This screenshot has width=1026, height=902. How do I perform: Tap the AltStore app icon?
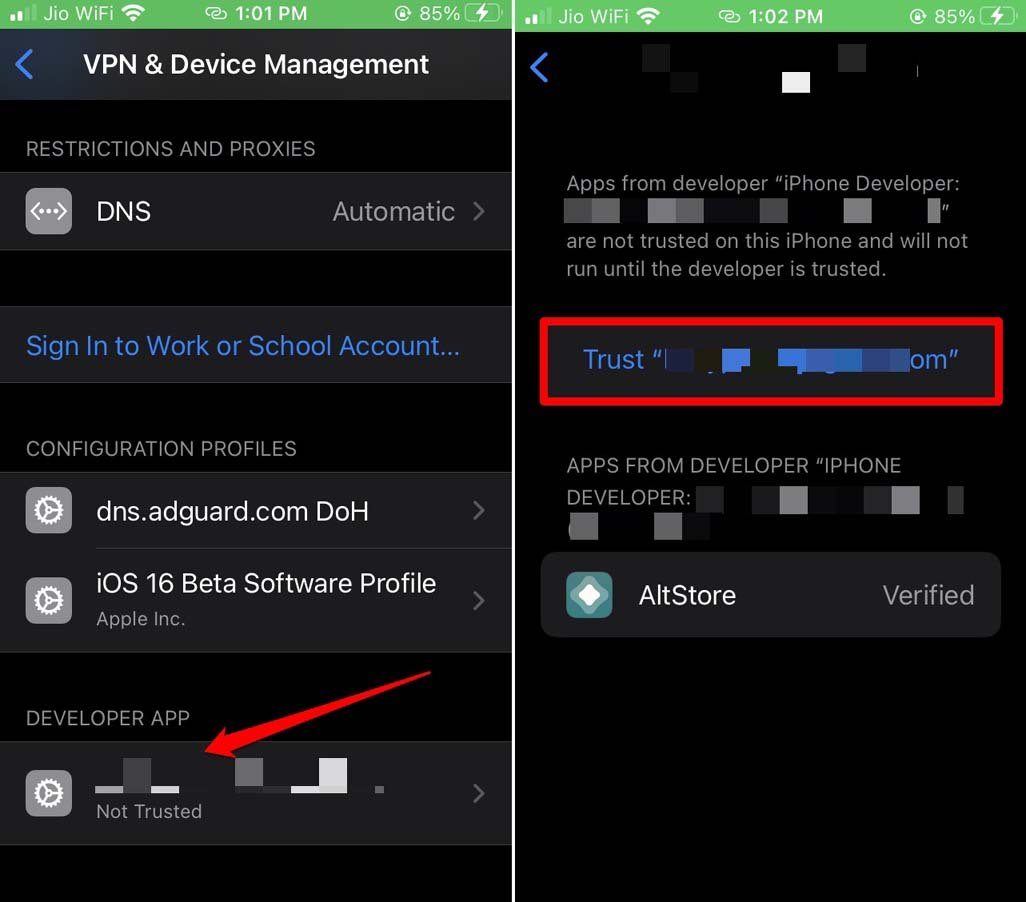click(x=589, y=594)
